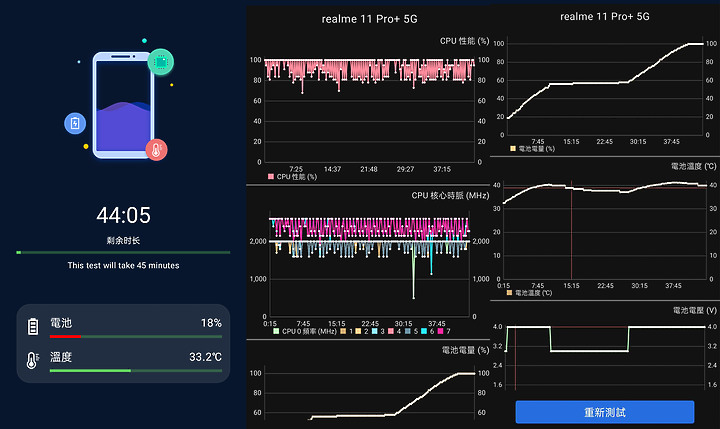Viewport: 720px width, 429px height.
Task: Tap the blue 重新測試 retest button
Action: coord(605,412)
